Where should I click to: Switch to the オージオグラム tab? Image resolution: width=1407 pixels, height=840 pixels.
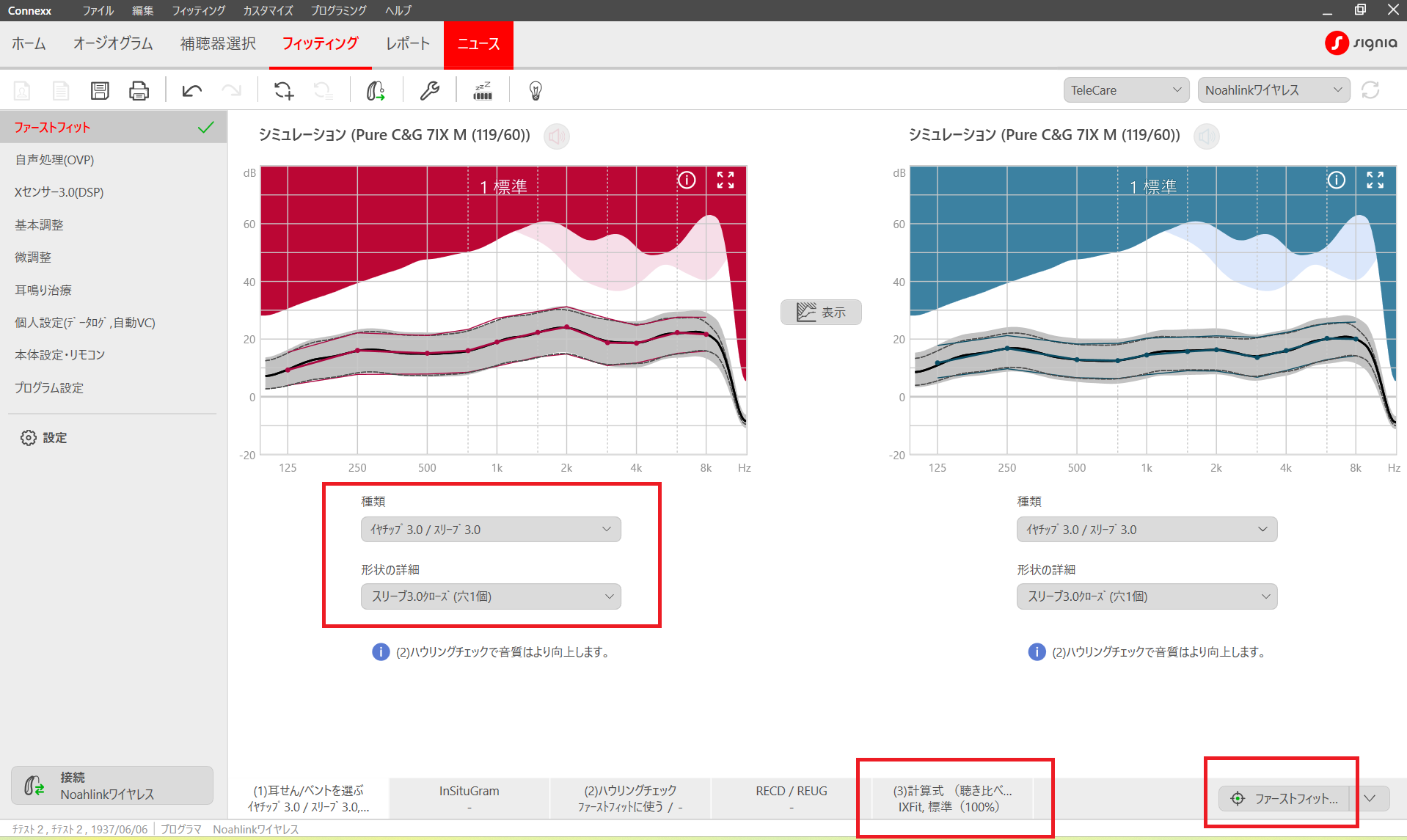113,44
